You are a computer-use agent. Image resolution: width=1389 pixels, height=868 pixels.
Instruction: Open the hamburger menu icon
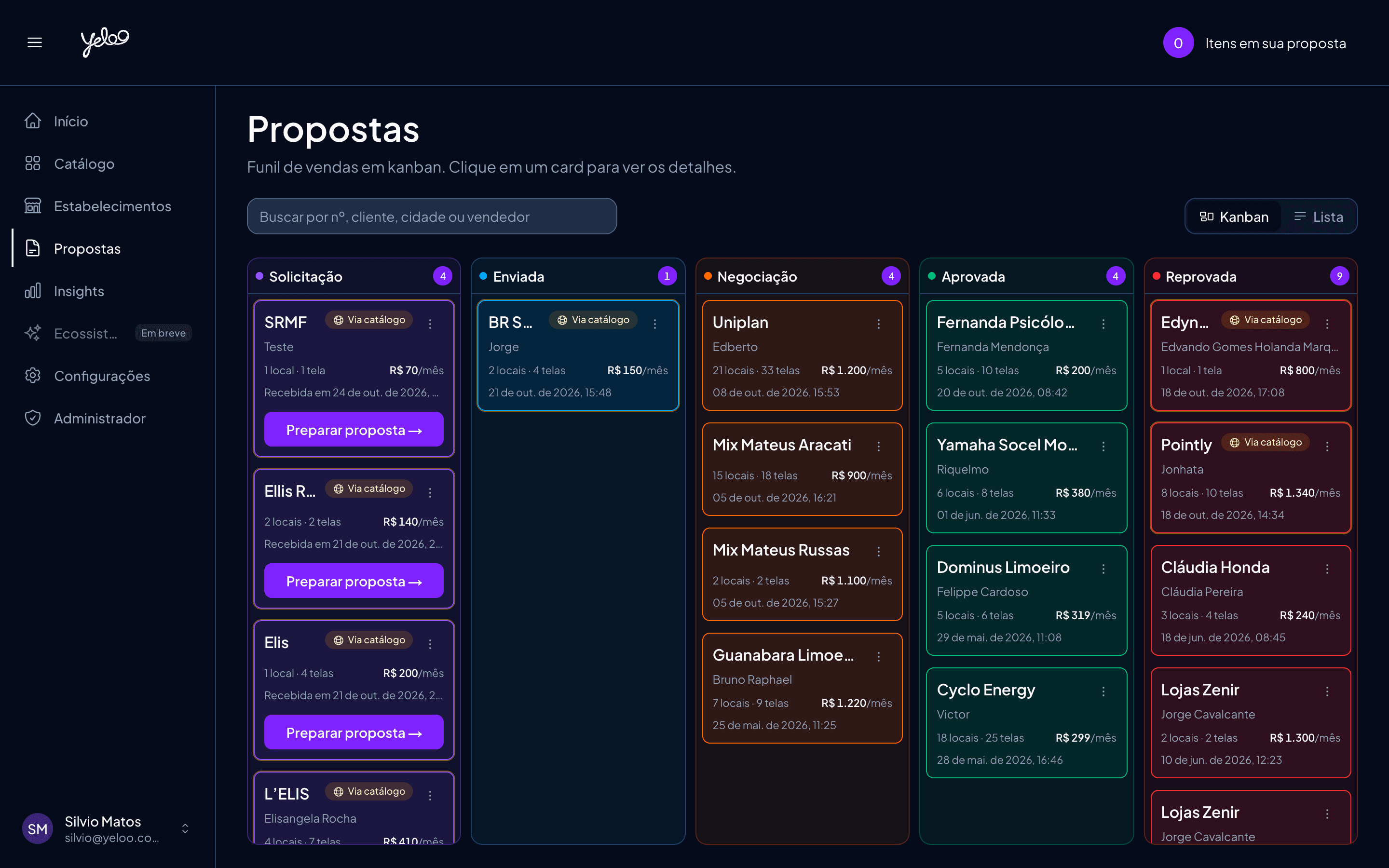click(34, 42)
